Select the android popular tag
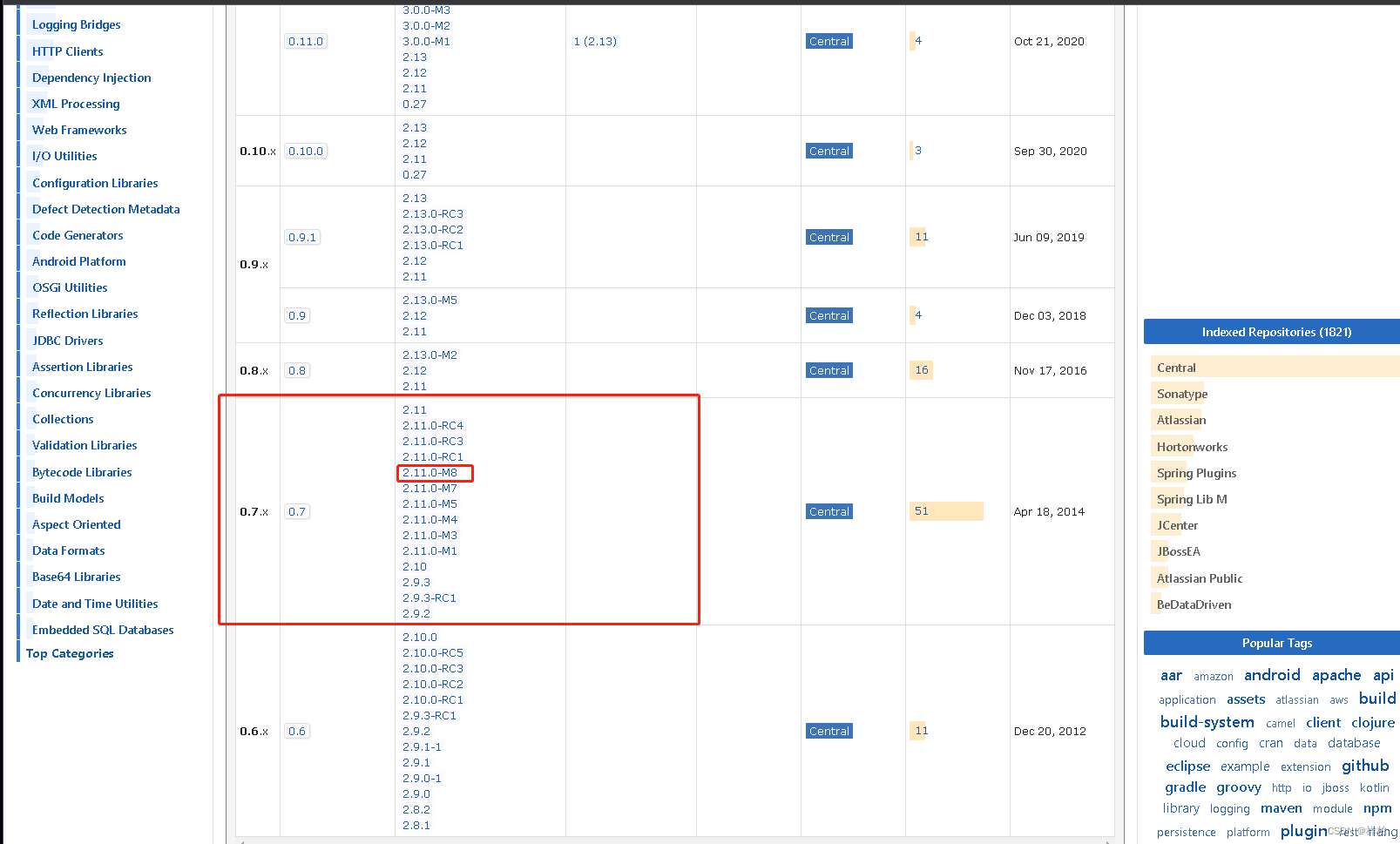This screenshot has height=844, width=1400. (x=1272, y=675)
